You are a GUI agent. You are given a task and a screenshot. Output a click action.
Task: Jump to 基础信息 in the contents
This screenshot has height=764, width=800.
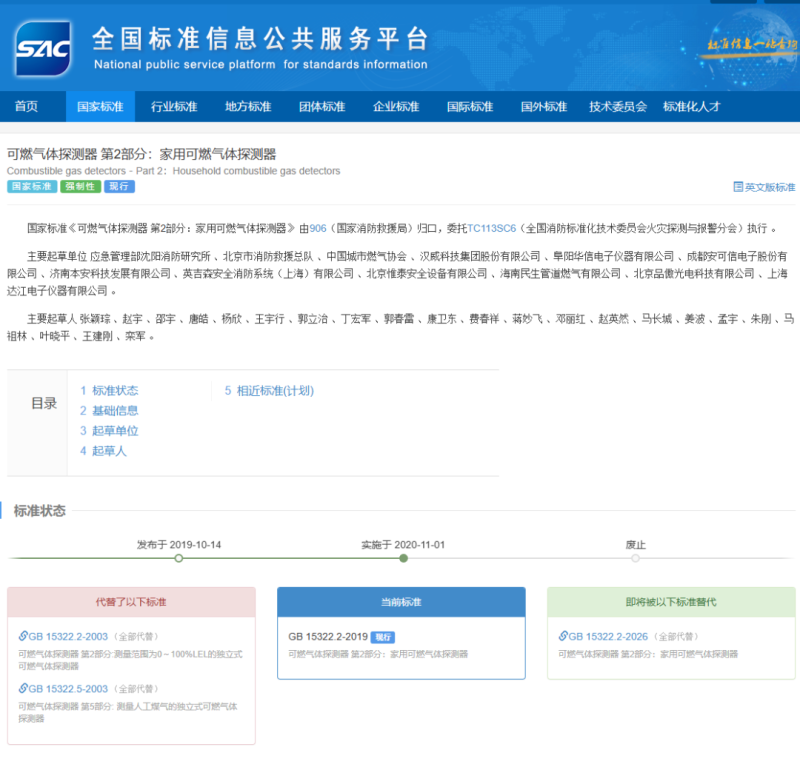click(x=114, y=410)
